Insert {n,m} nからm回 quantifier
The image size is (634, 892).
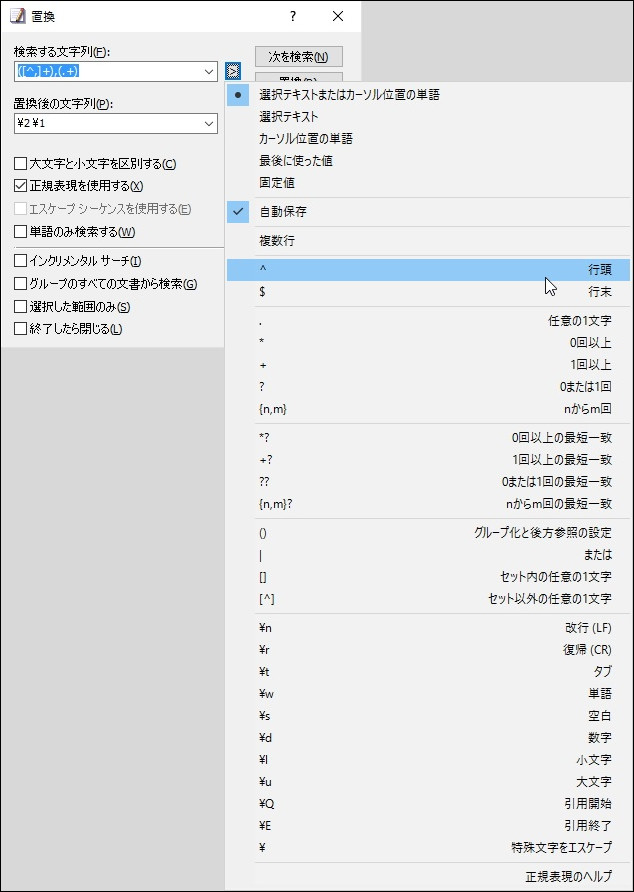[429, 409]
